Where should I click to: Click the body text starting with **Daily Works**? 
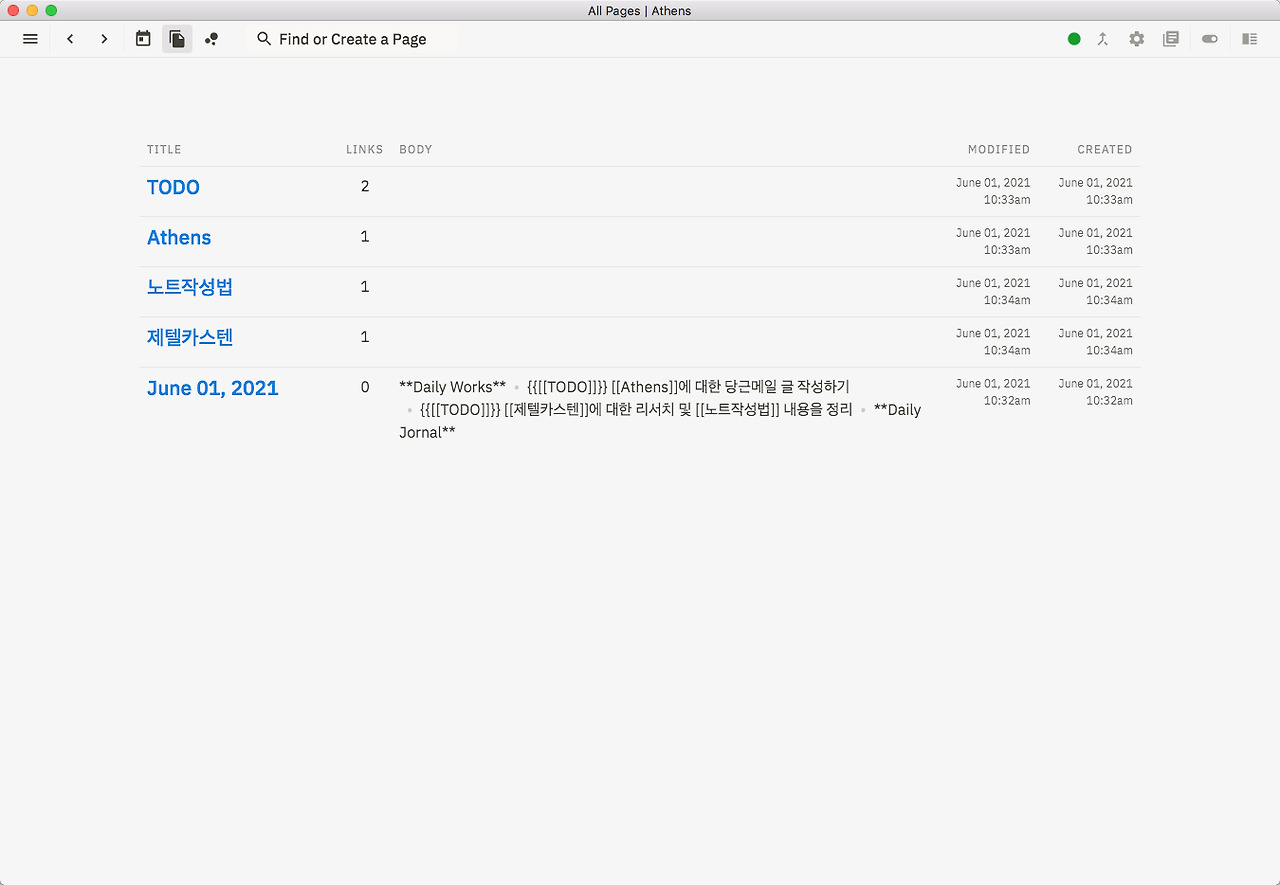[x=660, y=410]
